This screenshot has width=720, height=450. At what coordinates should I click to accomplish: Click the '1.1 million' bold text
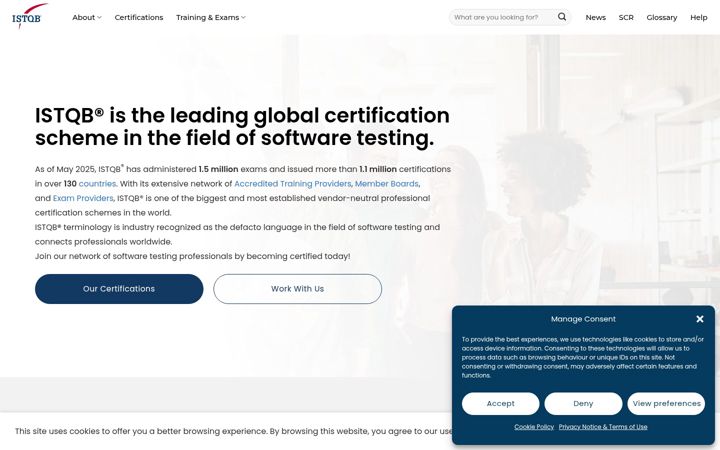[378, 169]
